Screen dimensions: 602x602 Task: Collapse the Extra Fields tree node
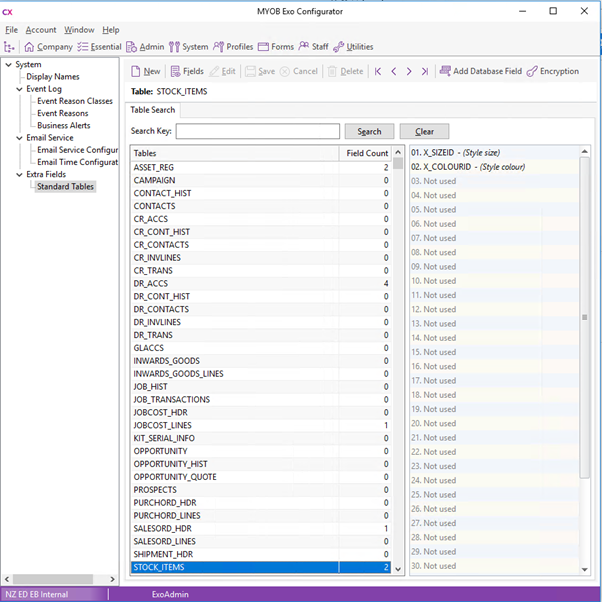[x=19, y=174]
